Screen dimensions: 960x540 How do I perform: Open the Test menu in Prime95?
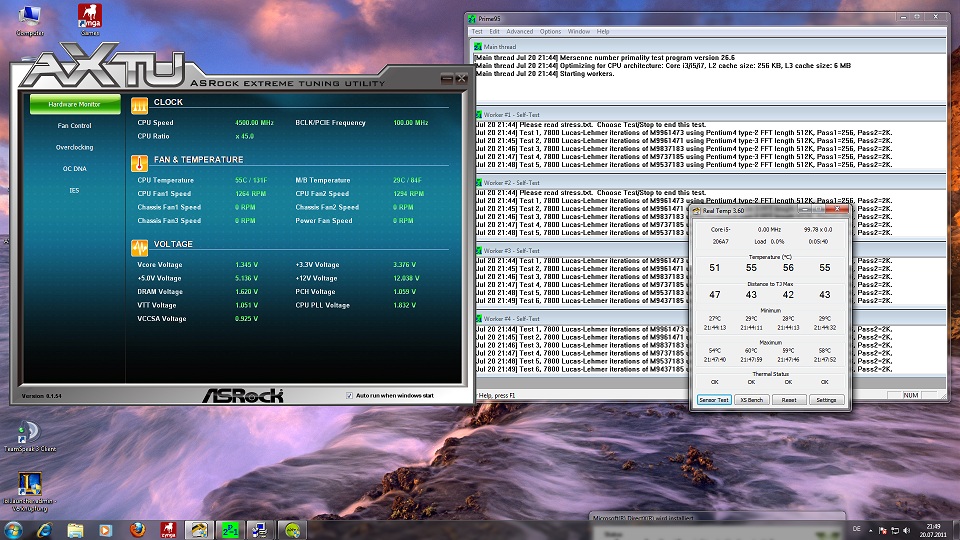click(477, 31)
